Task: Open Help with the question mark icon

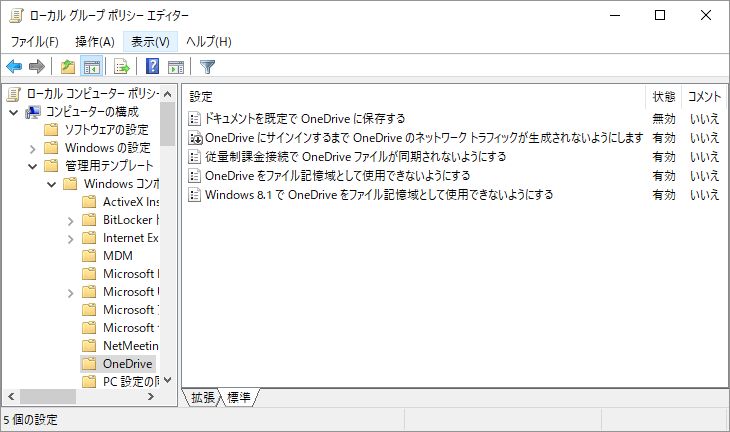Action: (153, 67)
